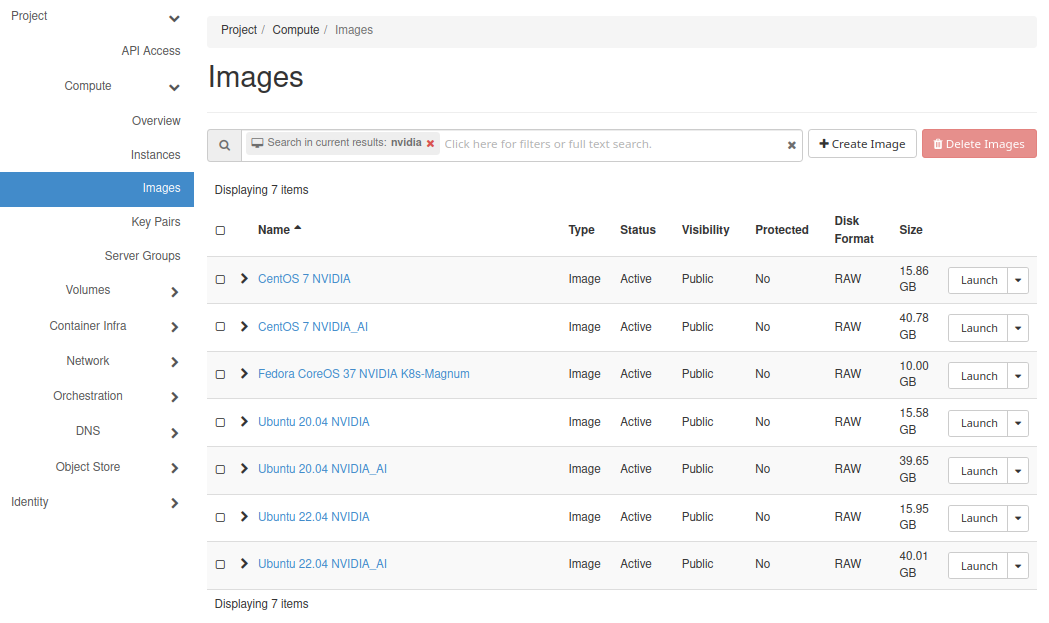Expand Ubuntu 22.04 NVIDIA_AI row details
This screenshot has height=623, width=1049.
pyautogui.click(x=244, y=564)
